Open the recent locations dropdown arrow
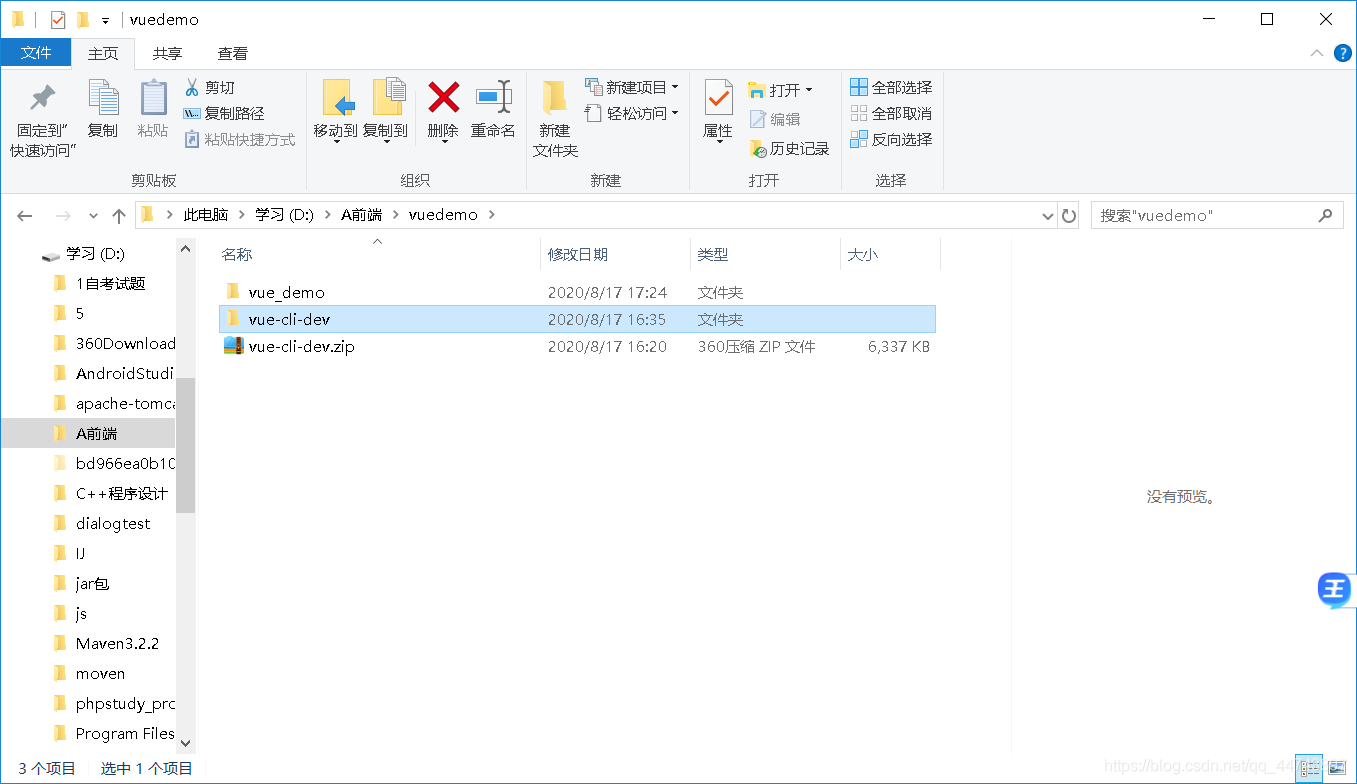Screen dimensions: 1357x784 pos(93,215)
